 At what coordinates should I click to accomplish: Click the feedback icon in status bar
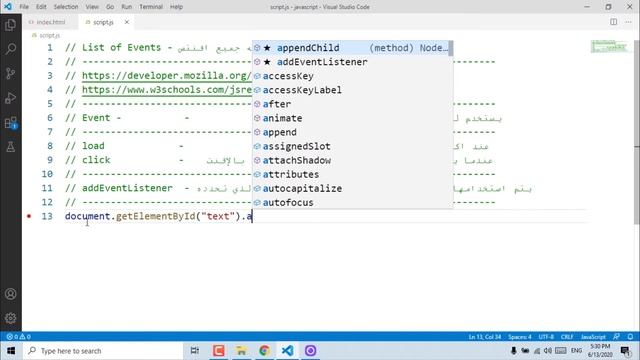pos(616,337)
